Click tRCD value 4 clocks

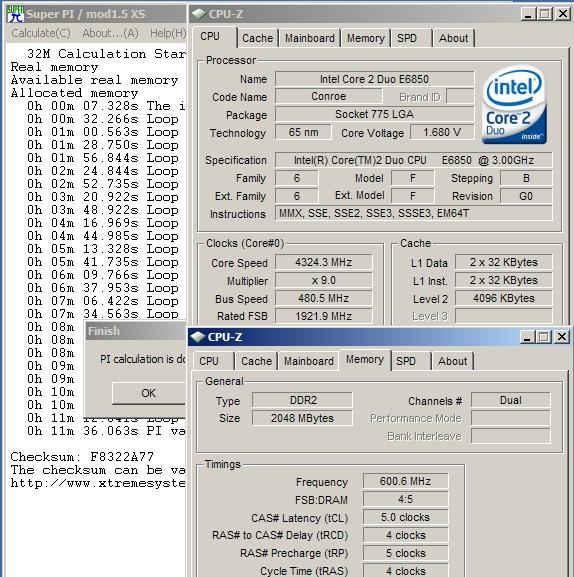point(405,535)
